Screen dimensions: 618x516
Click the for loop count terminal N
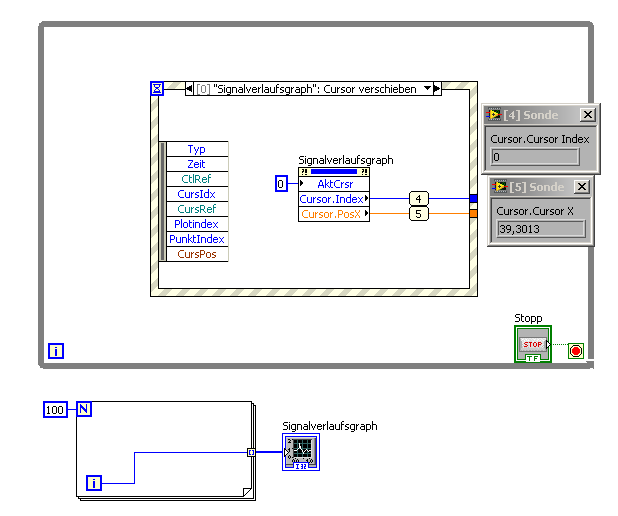click(x=84, y=409)
